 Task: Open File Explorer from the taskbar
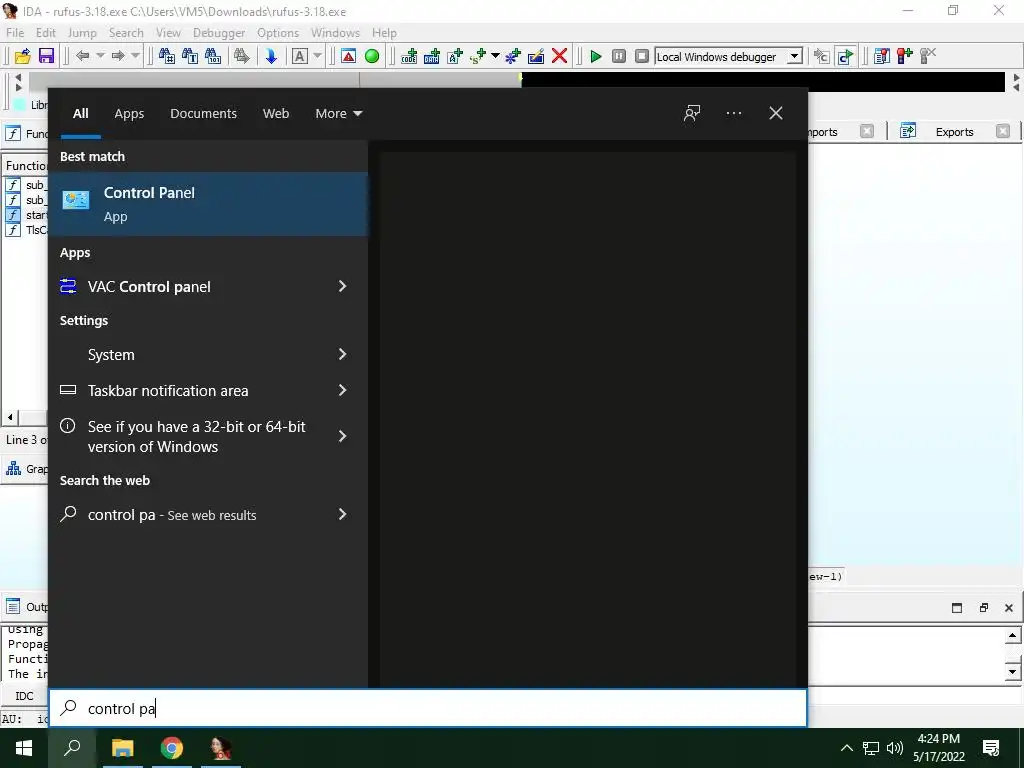122,748
